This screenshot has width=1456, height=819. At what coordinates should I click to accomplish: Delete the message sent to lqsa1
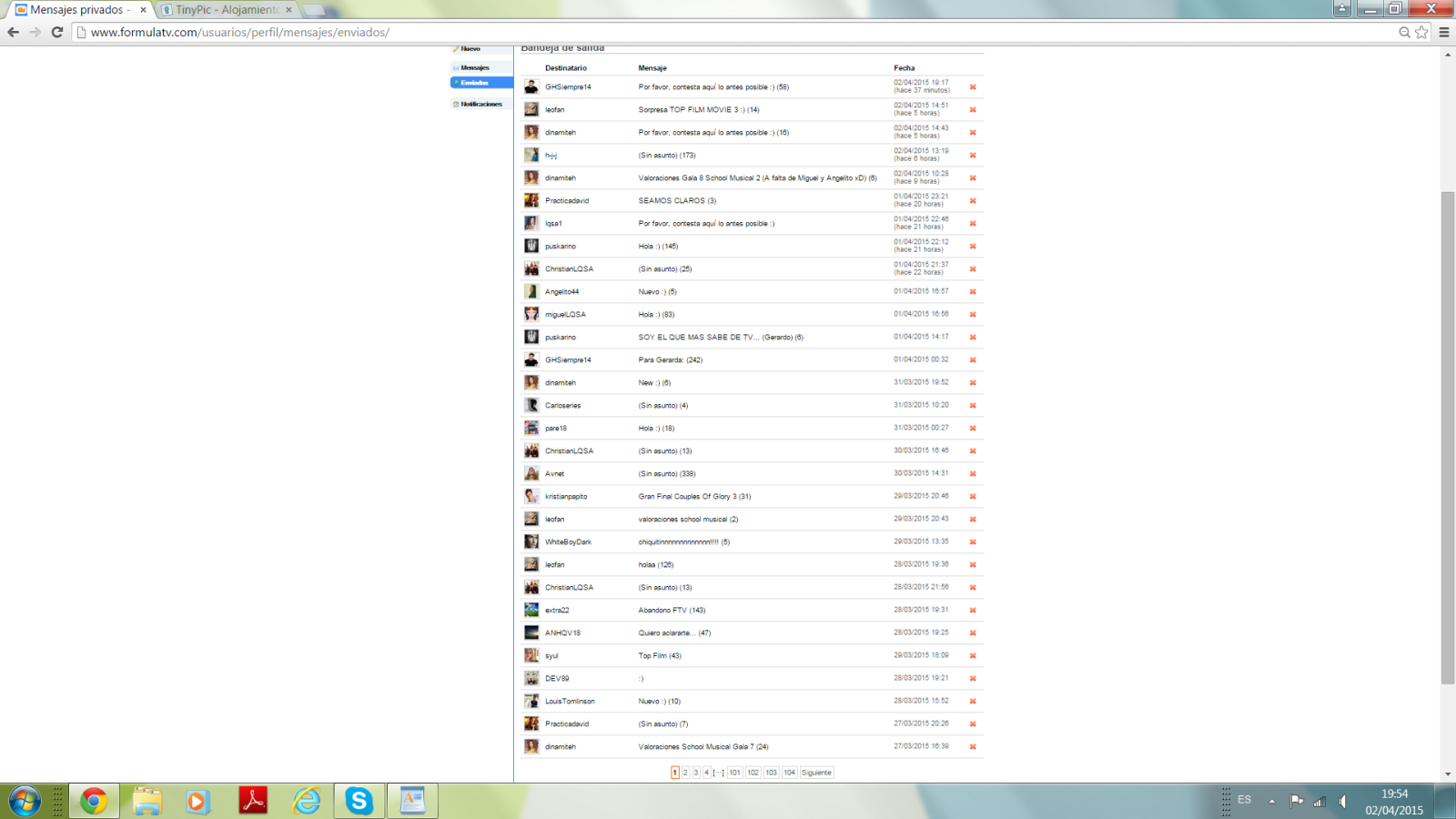973,224
